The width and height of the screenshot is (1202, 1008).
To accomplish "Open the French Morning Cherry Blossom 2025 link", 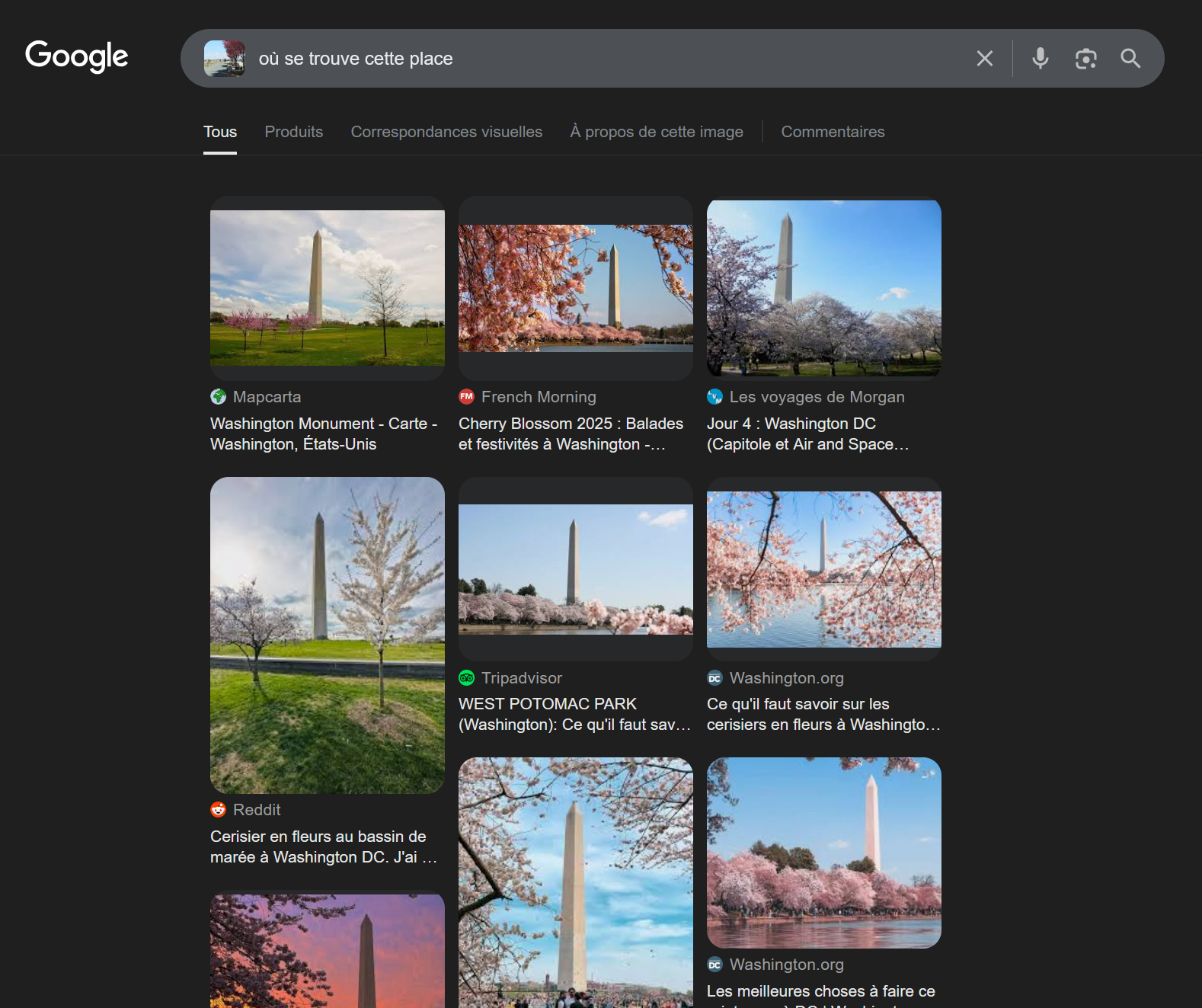I will click(x=571, y=434).
